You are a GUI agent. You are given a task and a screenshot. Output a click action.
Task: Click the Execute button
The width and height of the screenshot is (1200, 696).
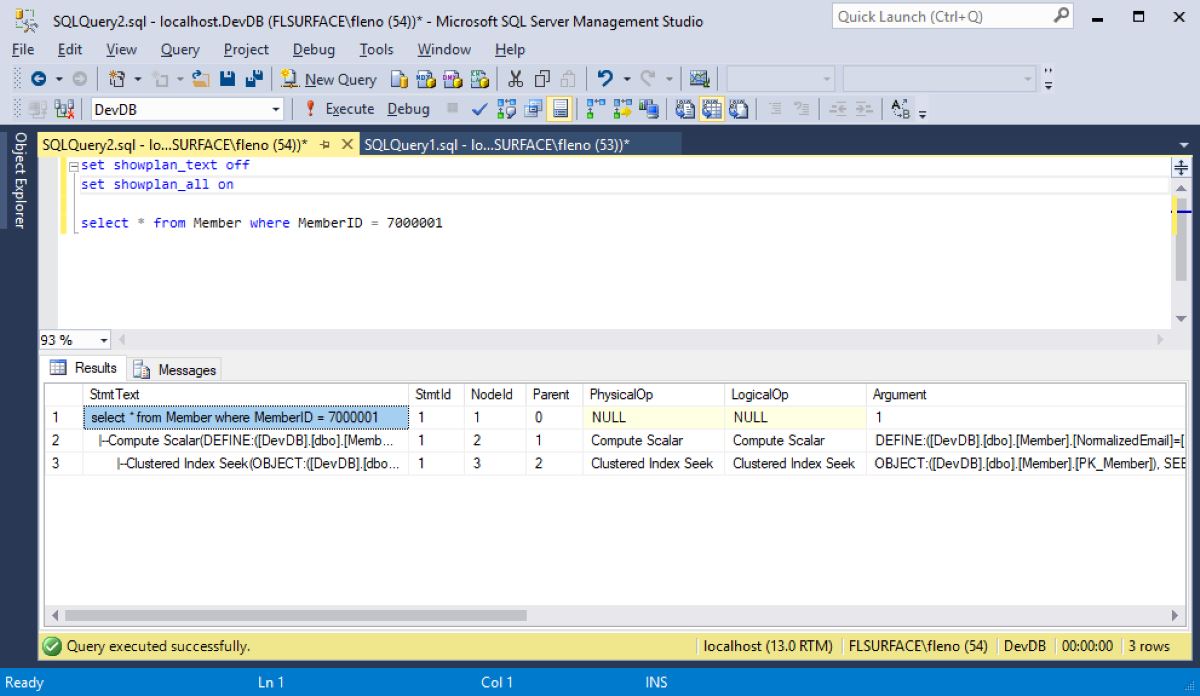click(x=339, y=109)
